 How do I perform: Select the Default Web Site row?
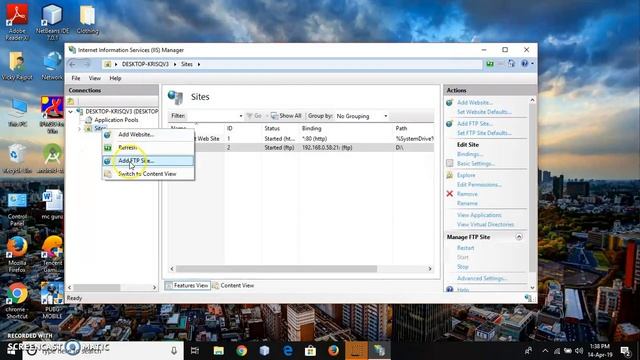(301, 139)
